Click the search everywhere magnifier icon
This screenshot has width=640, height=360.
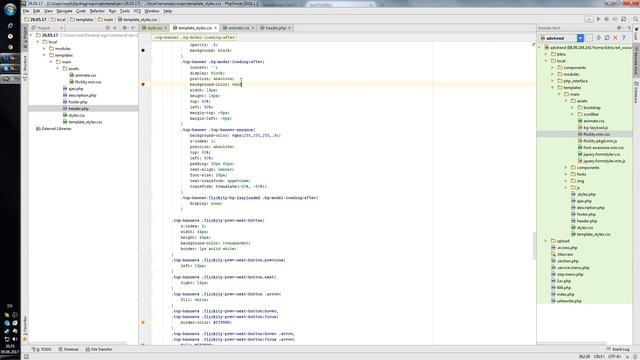pyautogui.click(x=636, y=19)
